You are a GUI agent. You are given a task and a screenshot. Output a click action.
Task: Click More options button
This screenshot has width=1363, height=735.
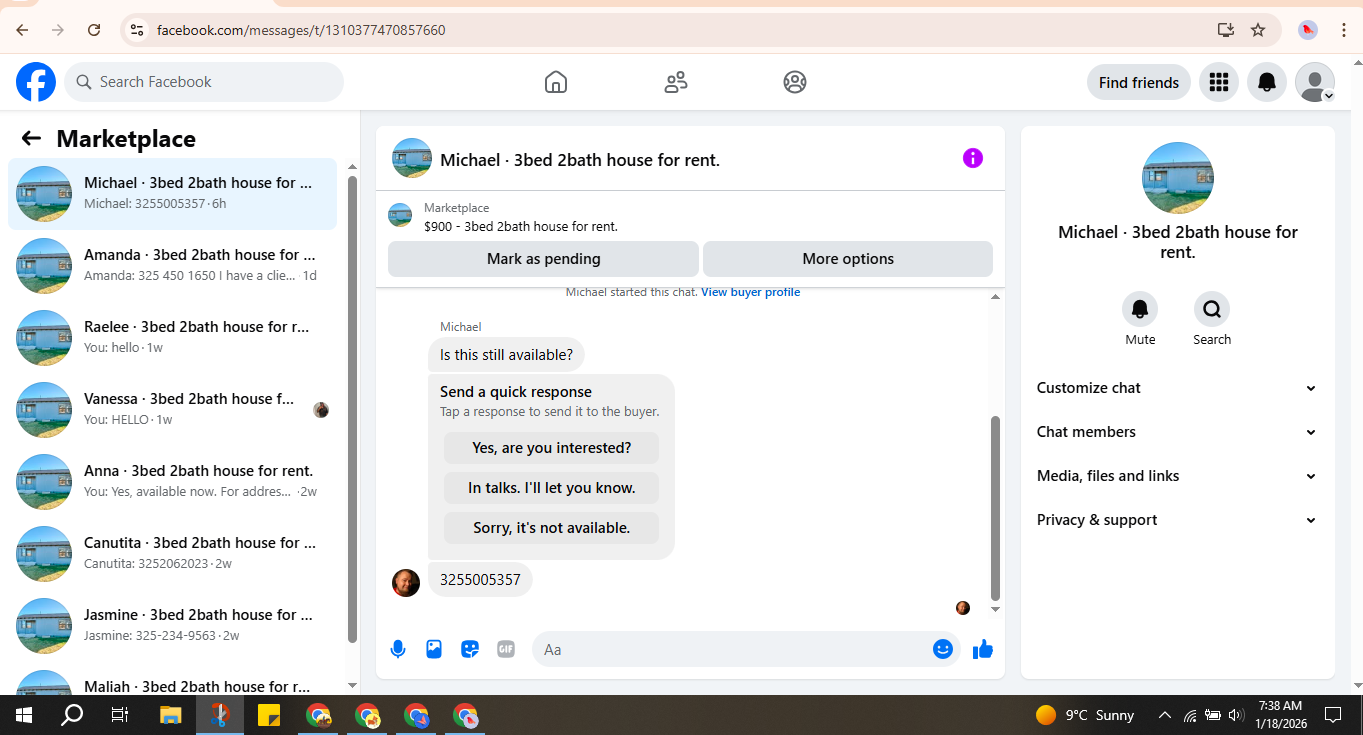[x=848, y=259]
